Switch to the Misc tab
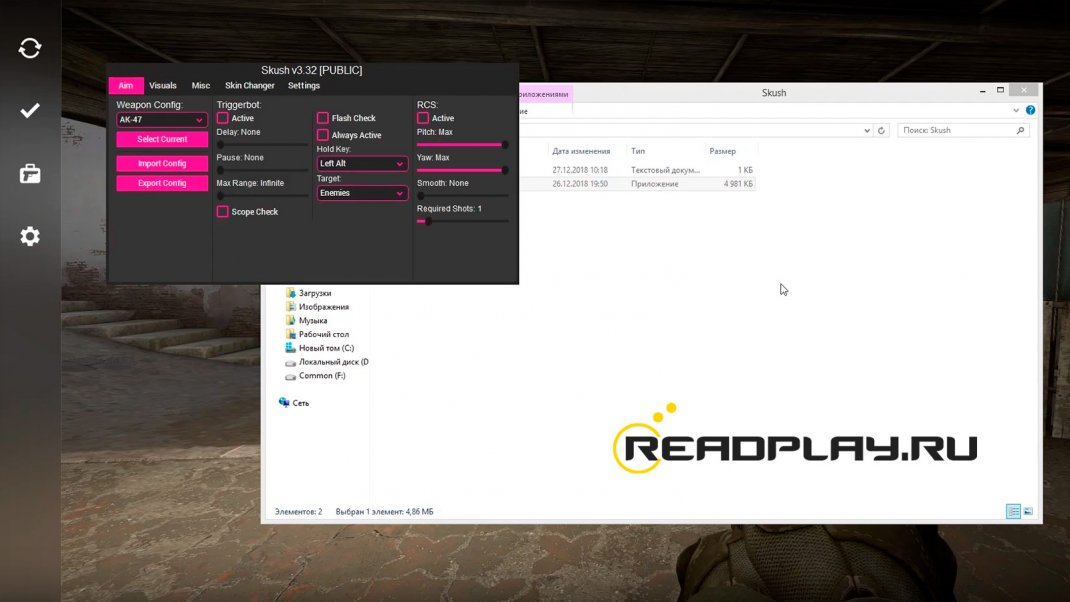1070x602 pixels. click(x=201, y=85)
